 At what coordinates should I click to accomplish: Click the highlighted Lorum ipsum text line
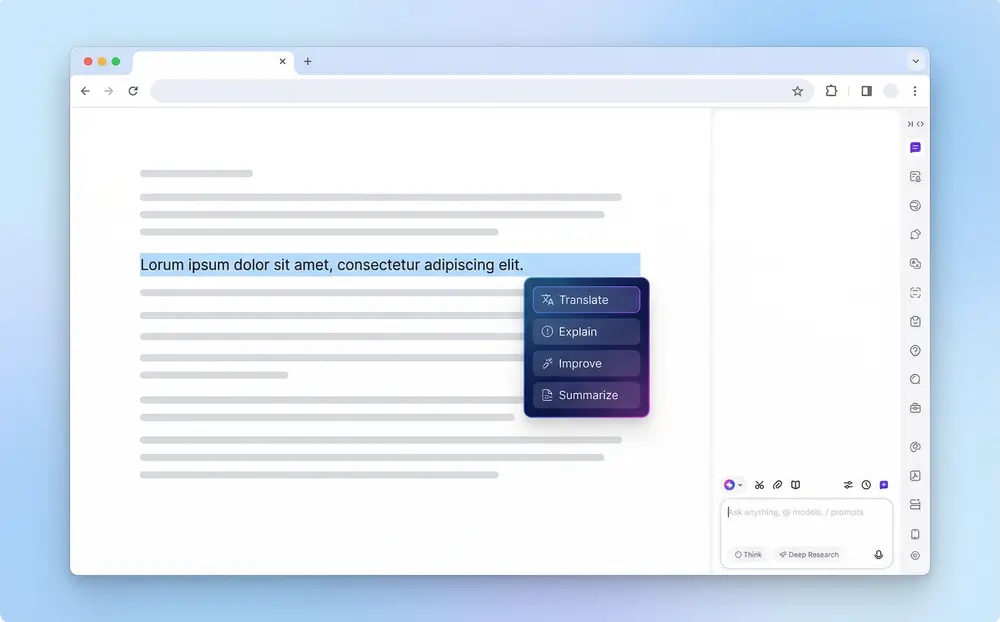[x=390, y=265]
